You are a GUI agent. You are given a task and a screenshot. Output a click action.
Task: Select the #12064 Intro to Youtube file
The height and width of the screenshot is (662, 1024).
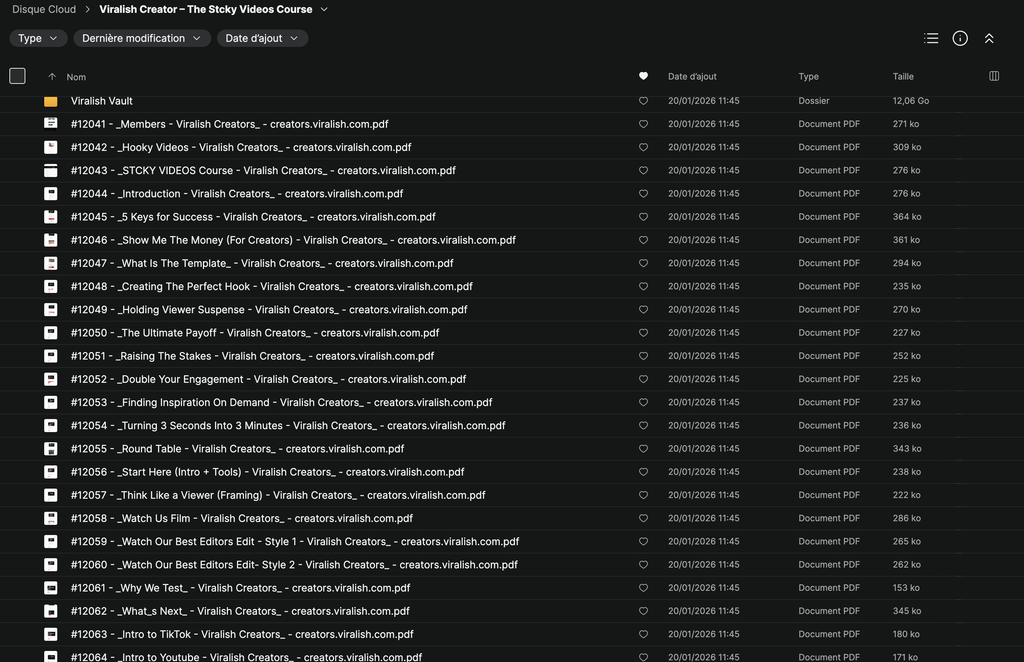click(246, 657)
